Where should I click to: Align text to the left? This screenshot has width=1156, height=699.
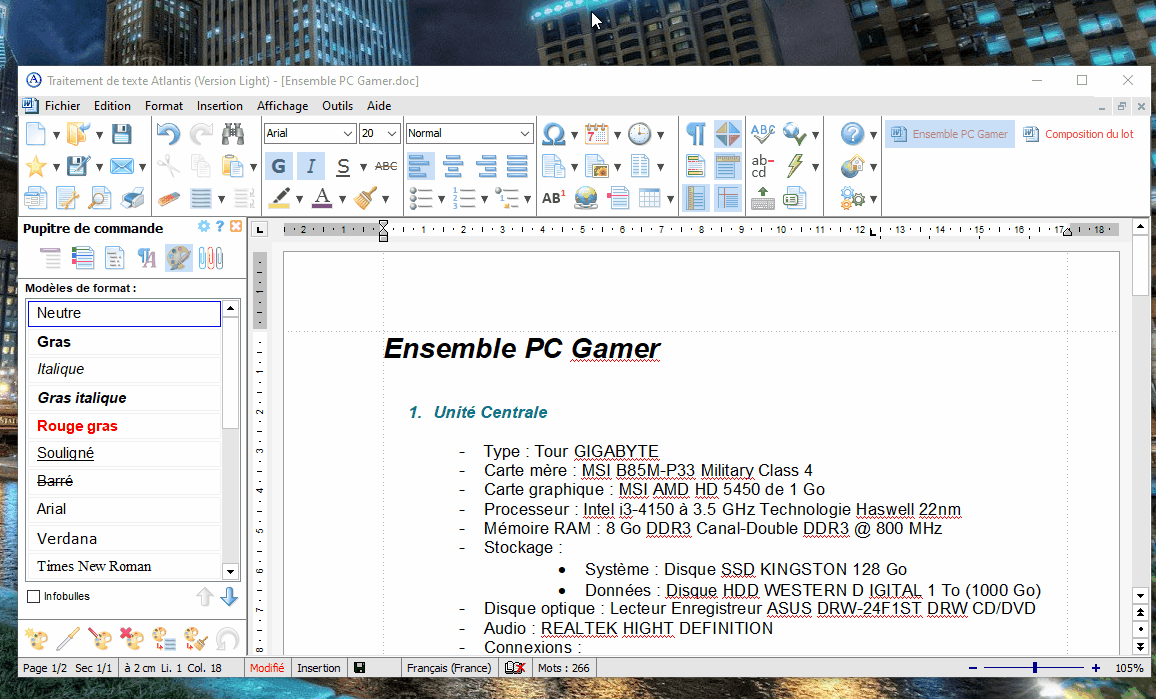pos(419,166)
